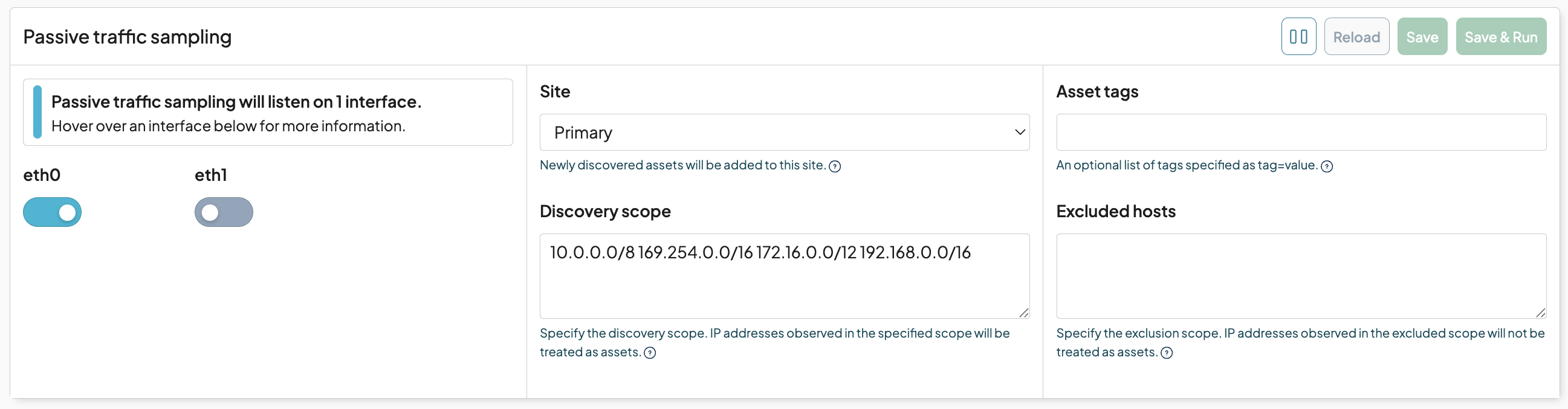The width and height of the screenshot is (1568, 409).
Task: Click the eth1 interface label
Action: pyautogui.click(x=210, y=175)
